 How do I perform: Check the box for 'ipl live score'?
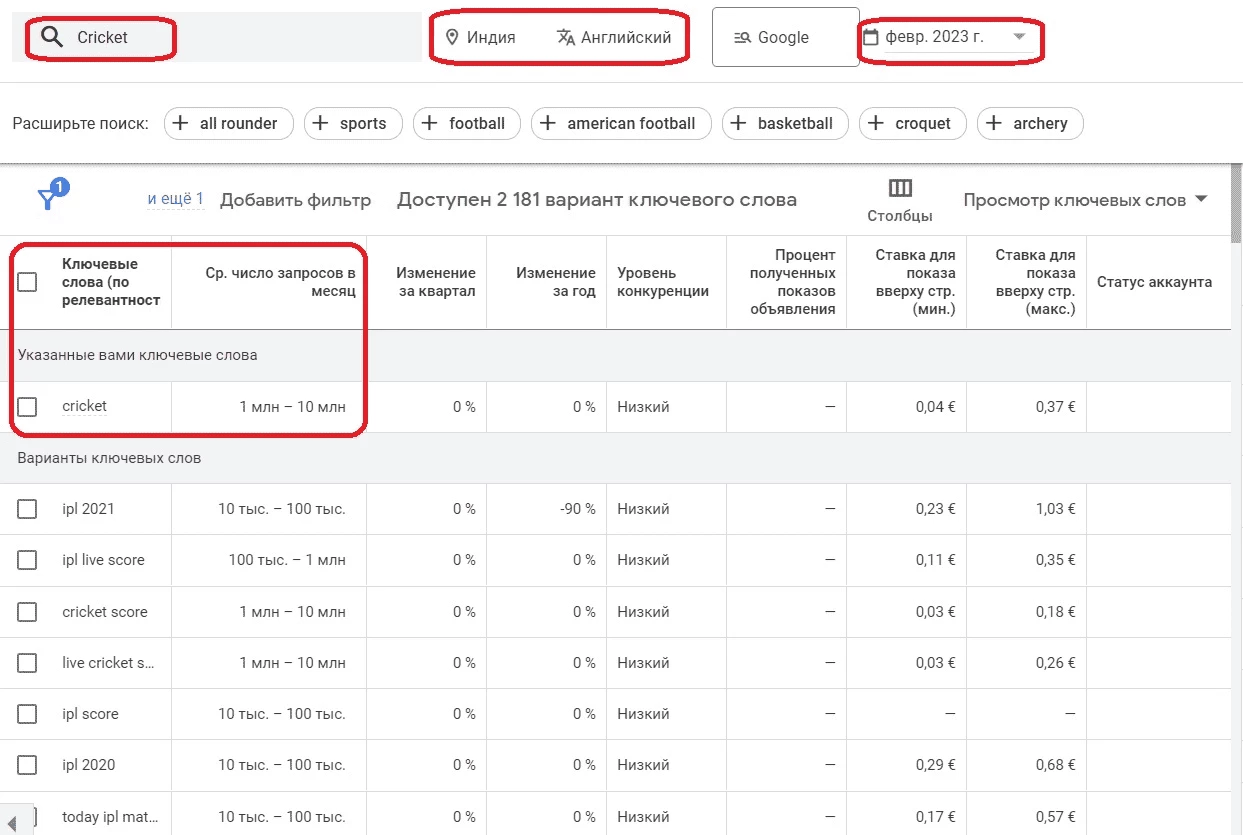coord(27,560)
